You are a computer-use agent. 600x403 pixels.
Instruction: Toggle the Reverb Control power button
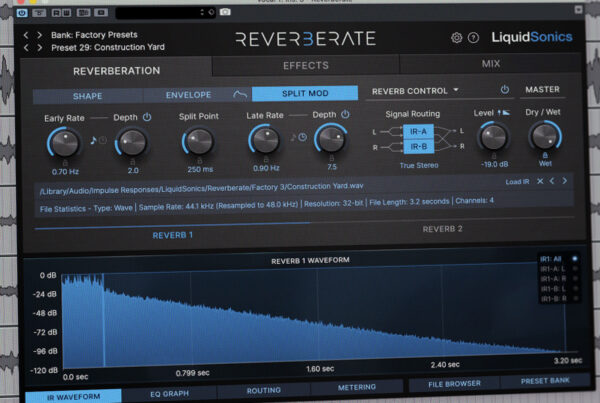505,90
